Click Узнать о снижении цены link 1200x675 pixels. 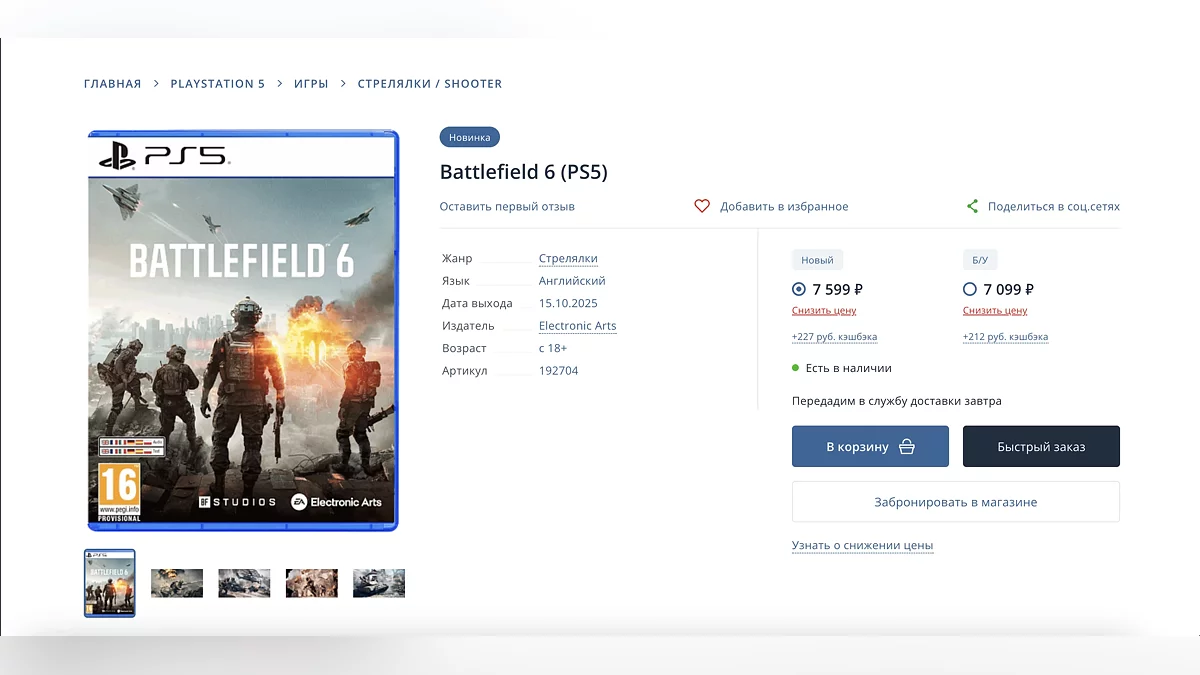click(x=862, y=546)
